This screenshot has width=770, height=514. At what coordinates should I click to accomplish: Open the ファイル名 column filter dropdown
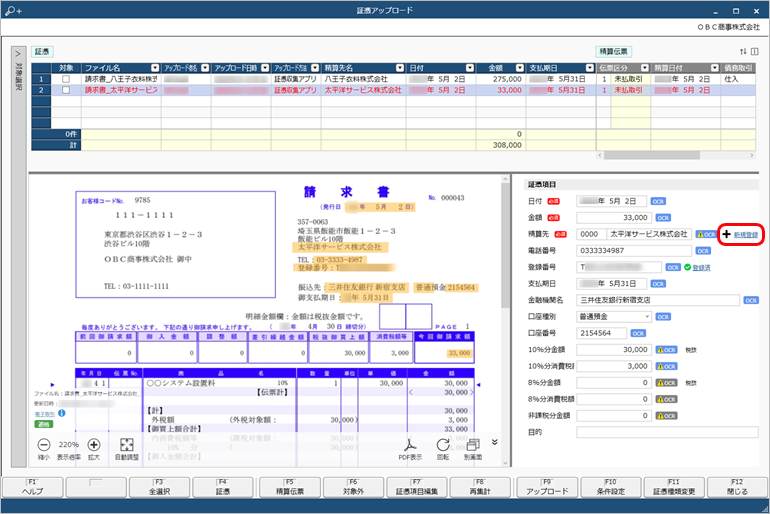pos(155,68)
